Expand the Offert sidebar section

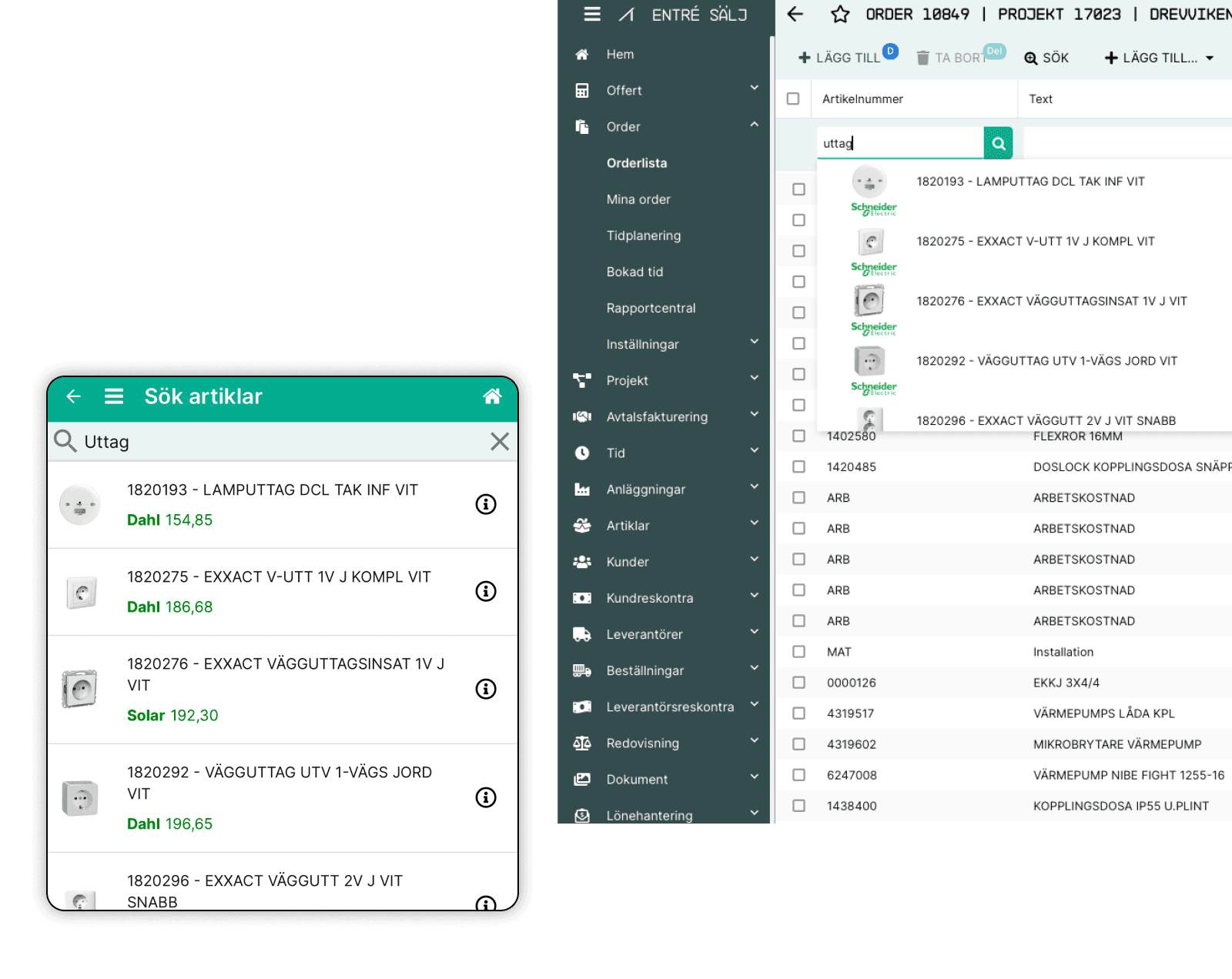click(755, 89)
